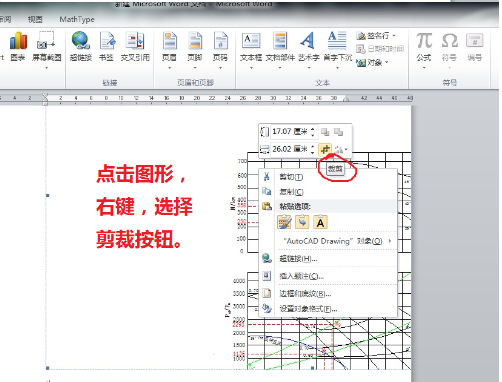The image size is (502, 382).
Task: Paste keeping source formatting icon
Action: [x=284, y=222]
